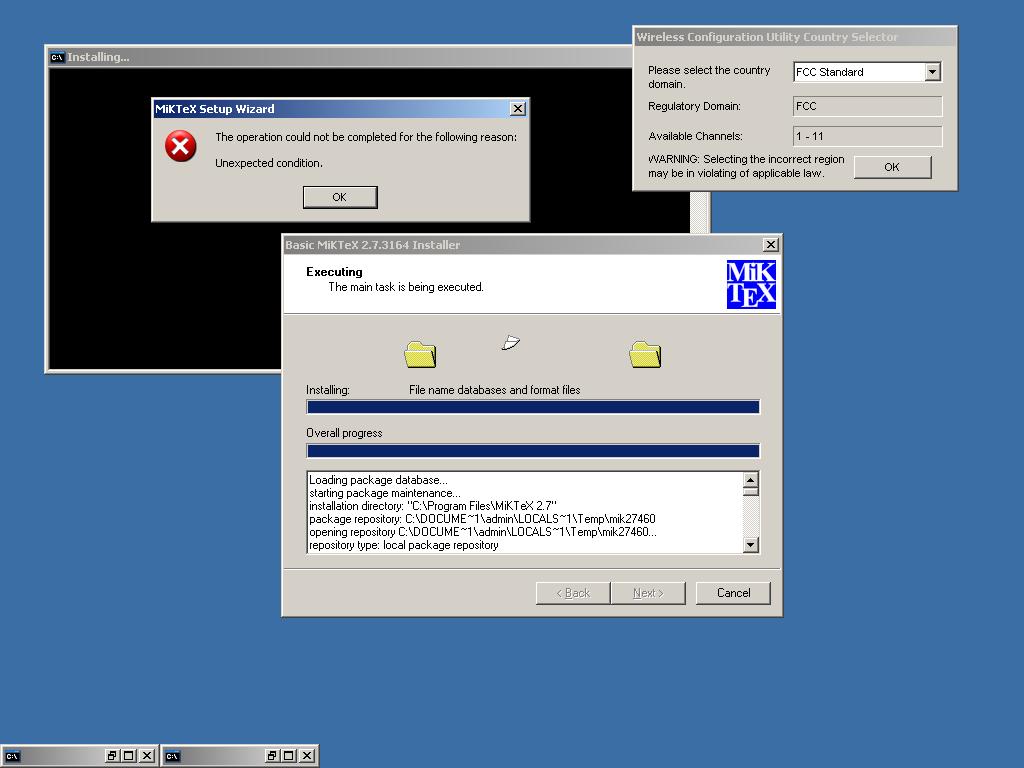Click the 'opening repository' log line
The height and width of the screenshot is (768, 1024).
483,532
